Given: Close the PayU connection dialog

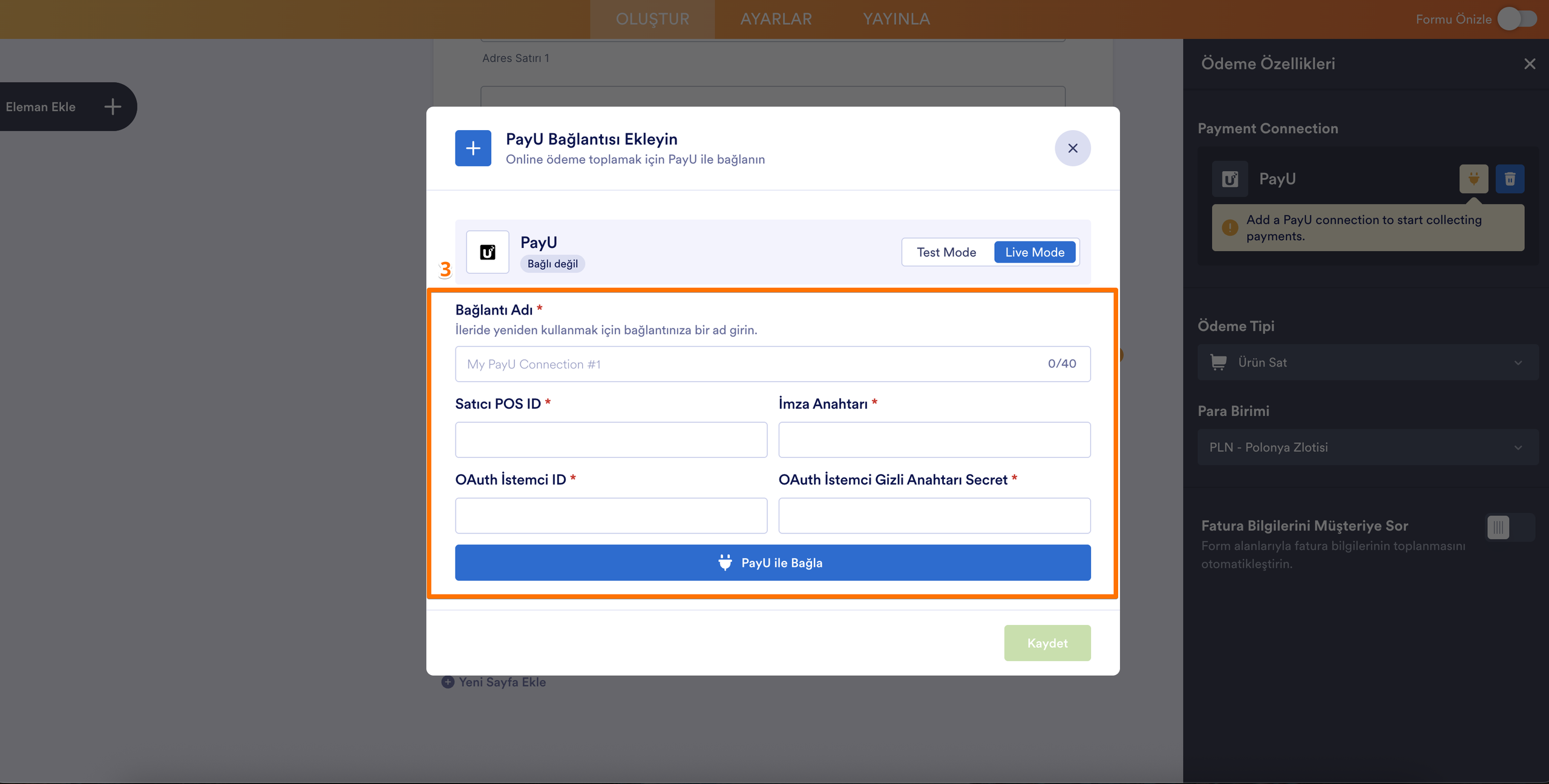Looking at the screenshot, I should (x=1073, y=148).
